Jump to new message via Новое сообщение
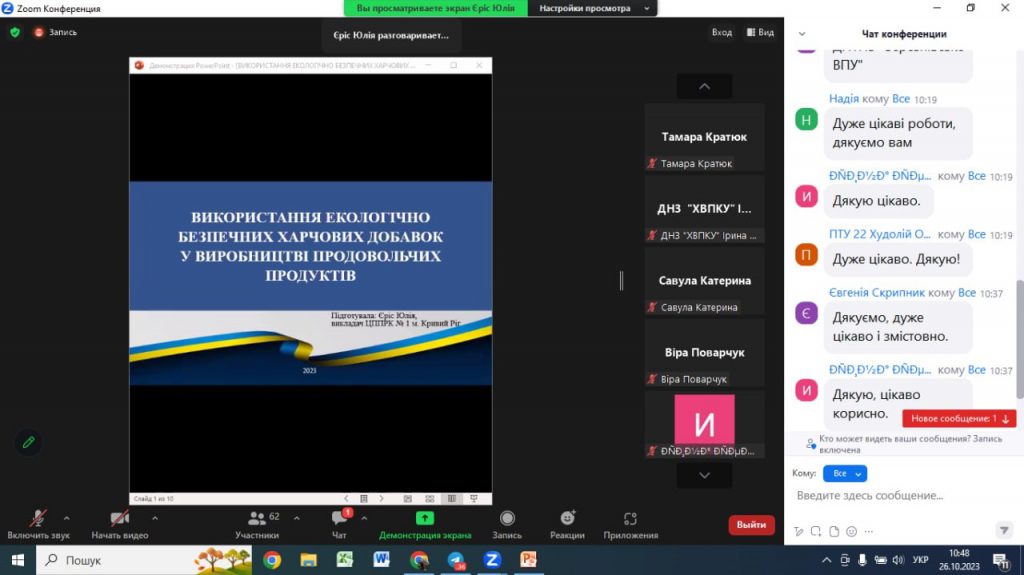Viewport: 1024px width, 575px height. [959, 419]
